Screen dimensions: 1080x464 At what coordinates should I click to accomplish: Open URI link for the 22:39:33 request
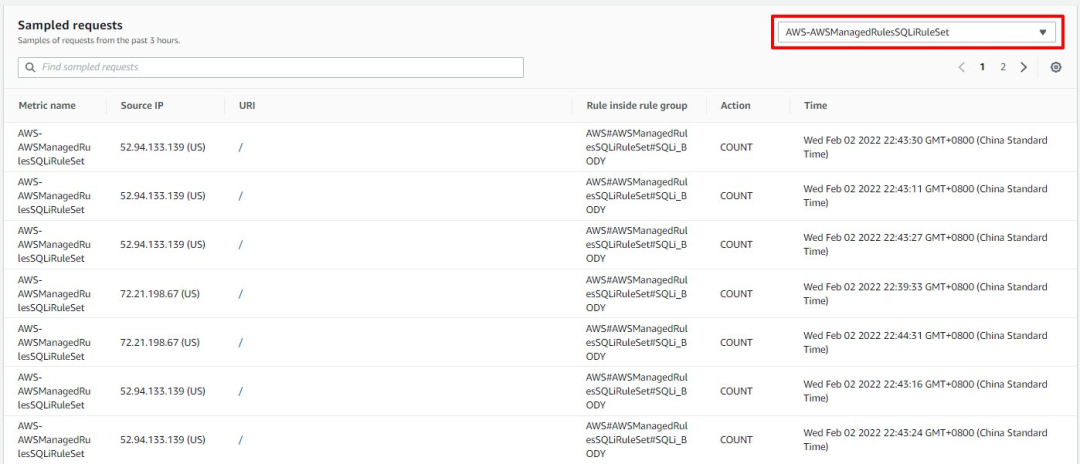point(241,294)
